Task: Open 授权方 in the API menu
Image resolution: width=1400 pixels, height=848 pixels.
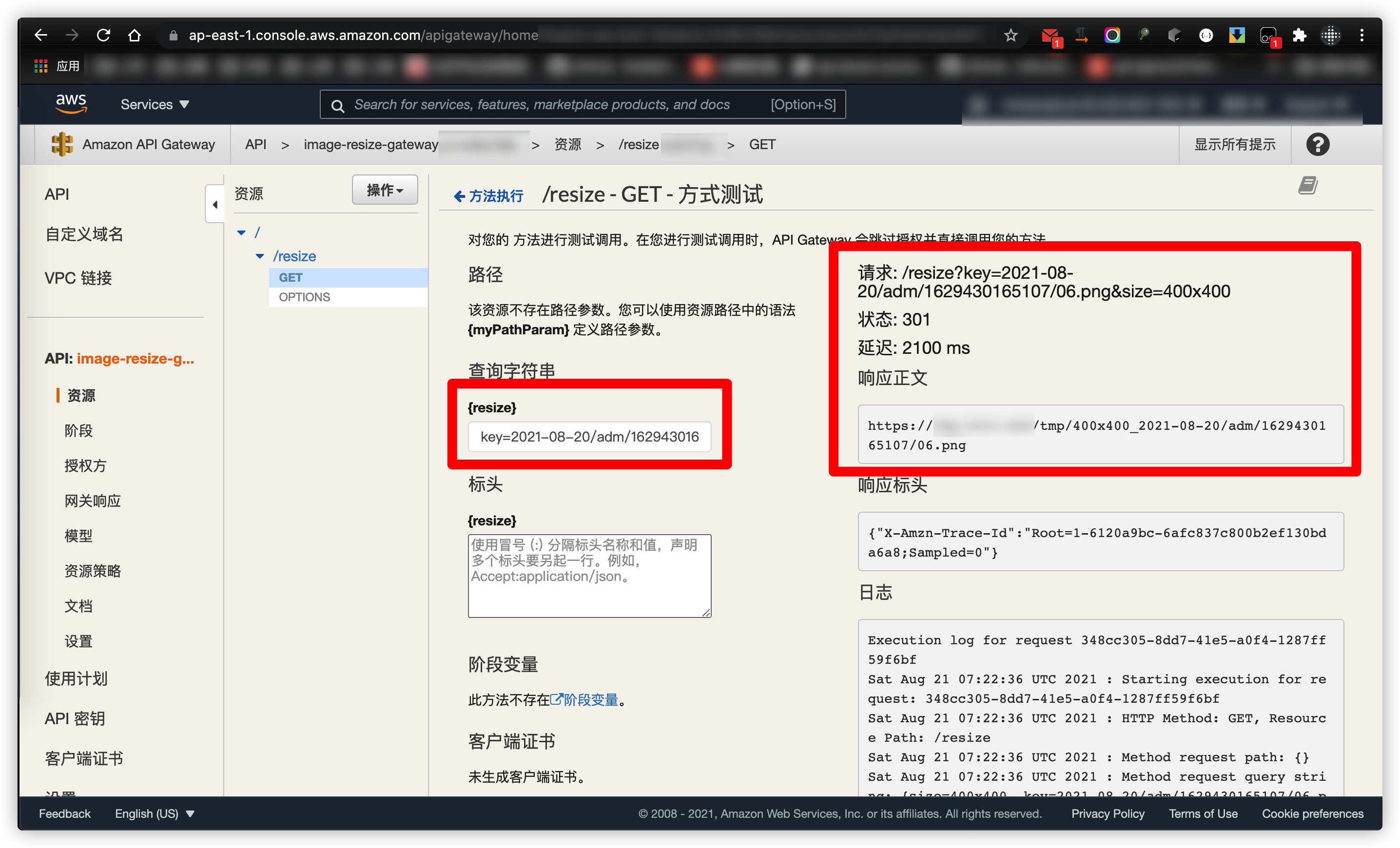Action: pyautogui.click(x=85, y=466)
